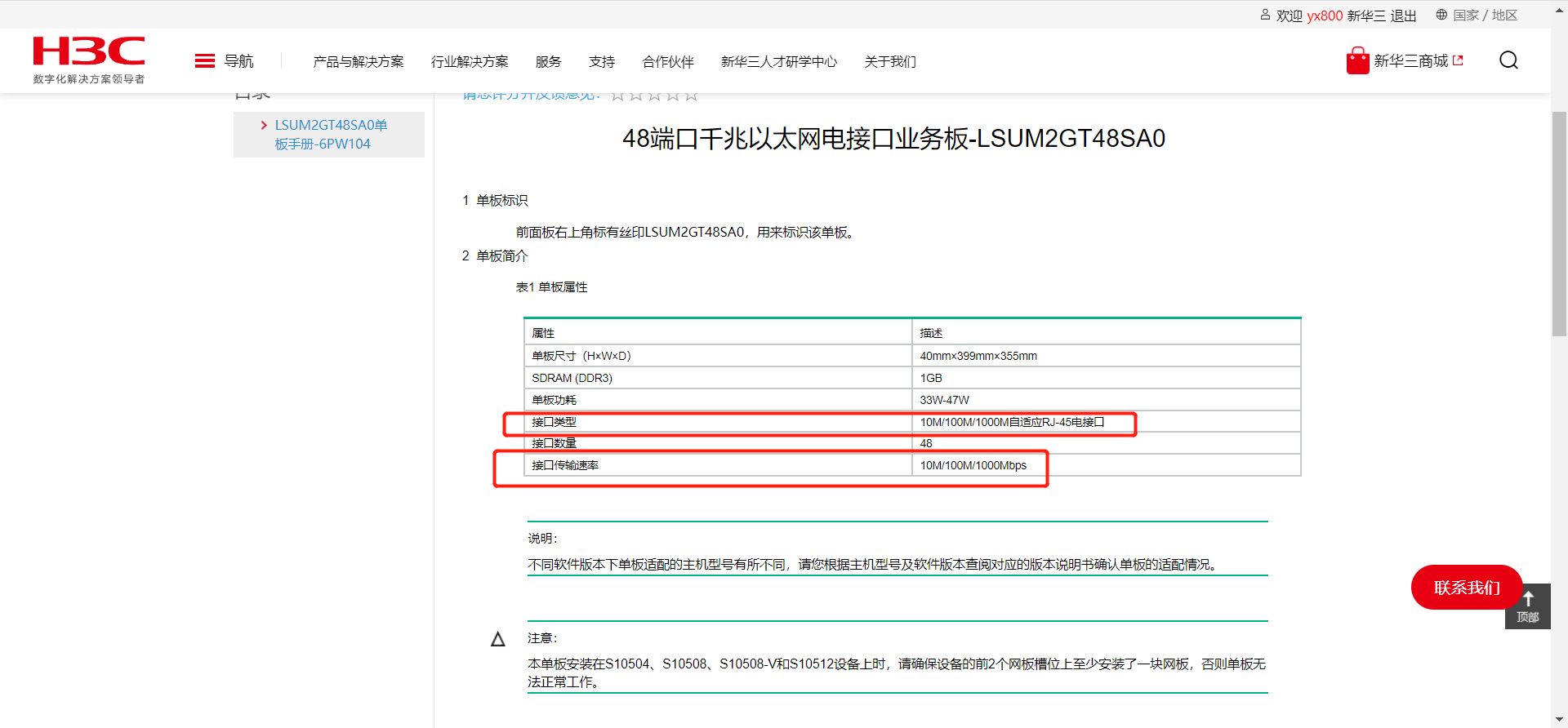Click 退出 to log out
The image size is (1568, 728).
coord(1403,16)
